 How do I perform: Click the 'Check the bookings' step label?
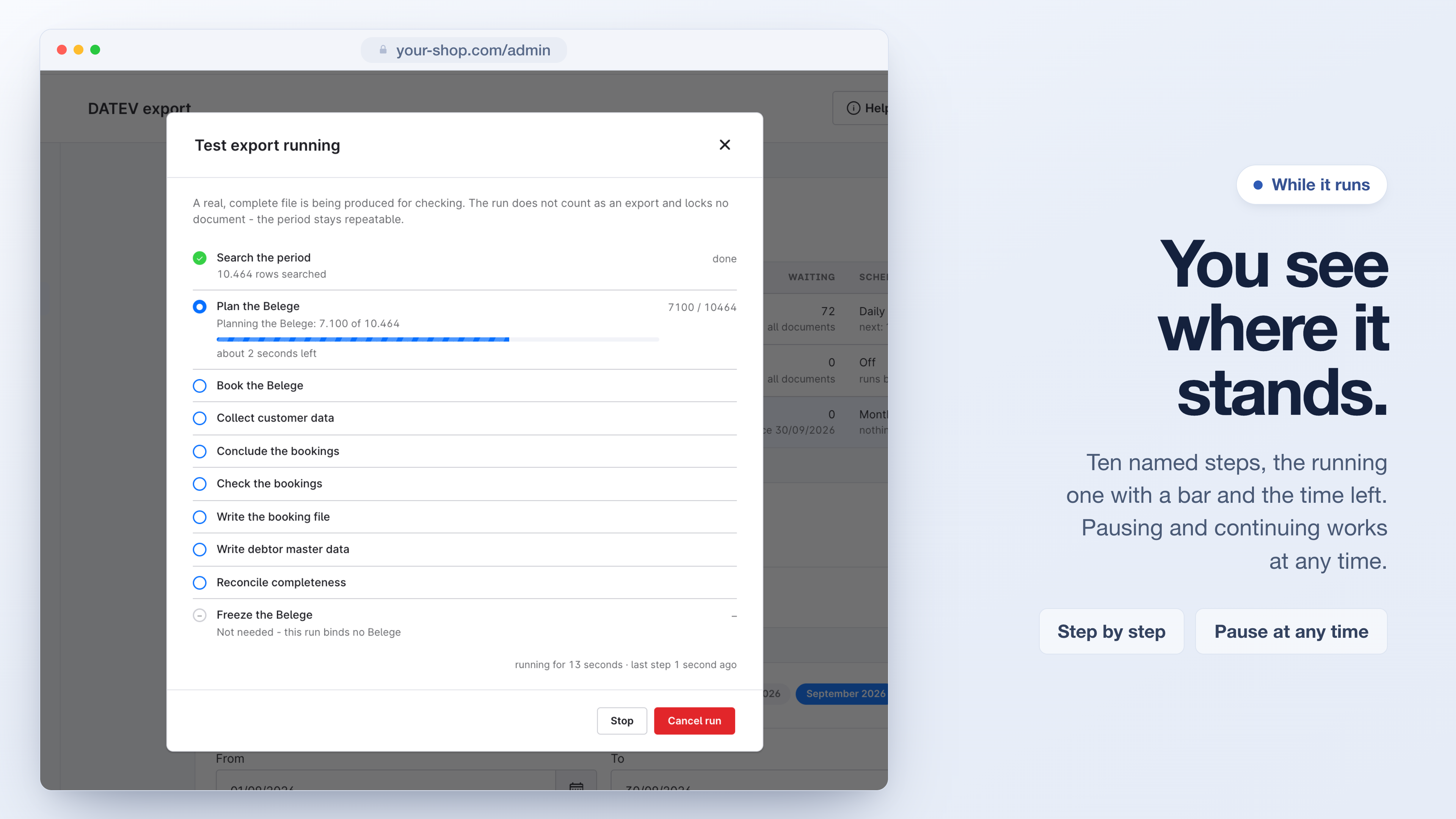click(269, 483)
